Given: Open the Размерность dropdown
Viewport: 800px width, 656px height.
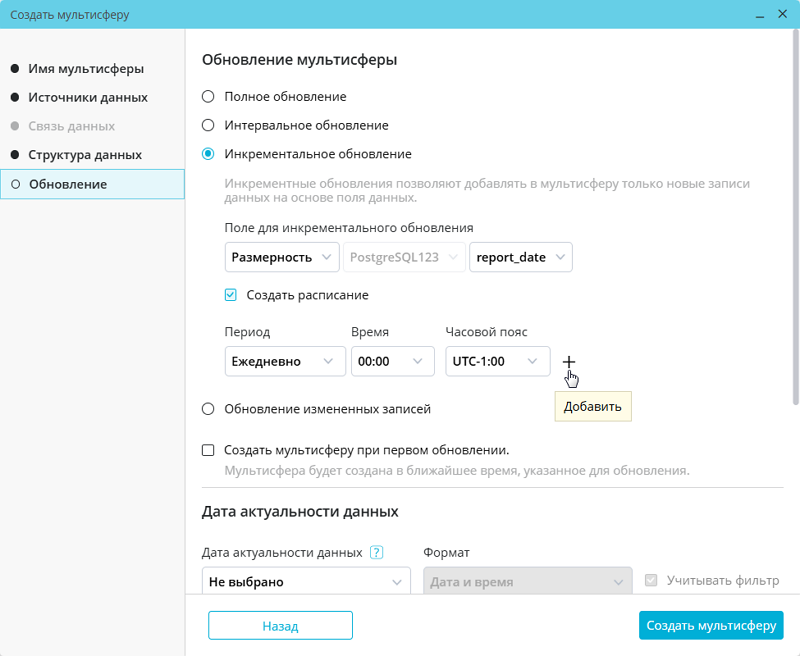Looking at the screenshot, I should (282, 257).
